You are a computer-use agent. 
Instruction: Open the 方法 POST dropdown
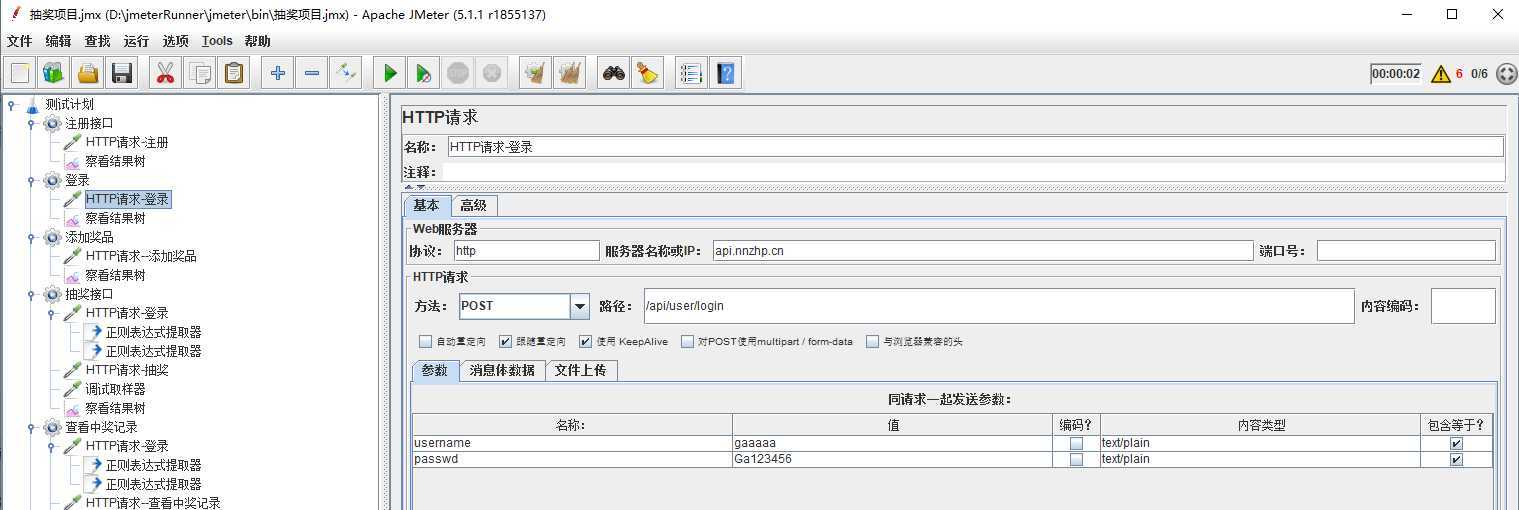pos(580,306)
